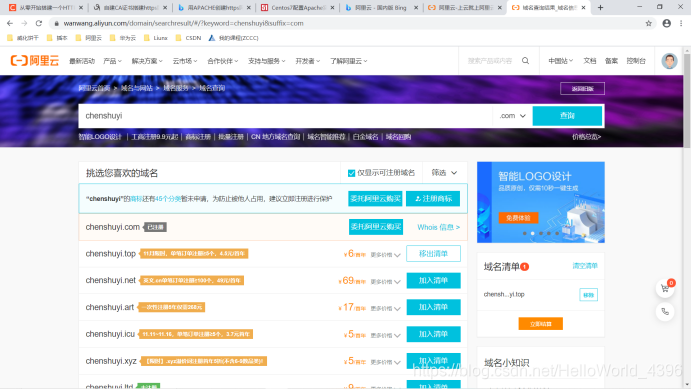Add chenshuyi.xyz to the list
The width and height of the screenshot is (692, 389).
point(433,361)
